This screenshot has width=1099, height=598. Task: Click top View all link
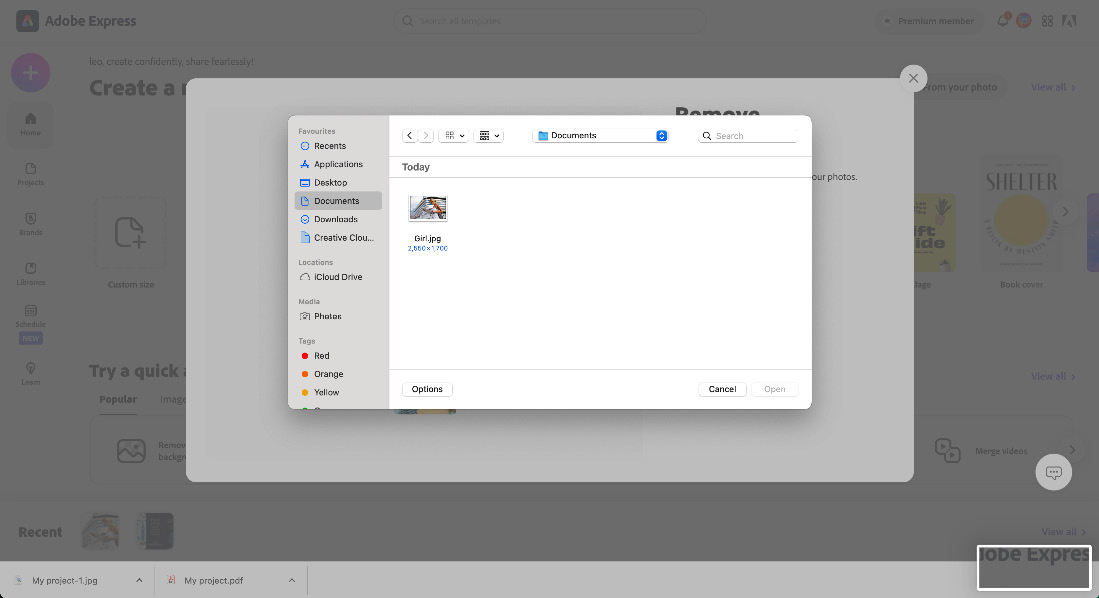pos(1053,87)
